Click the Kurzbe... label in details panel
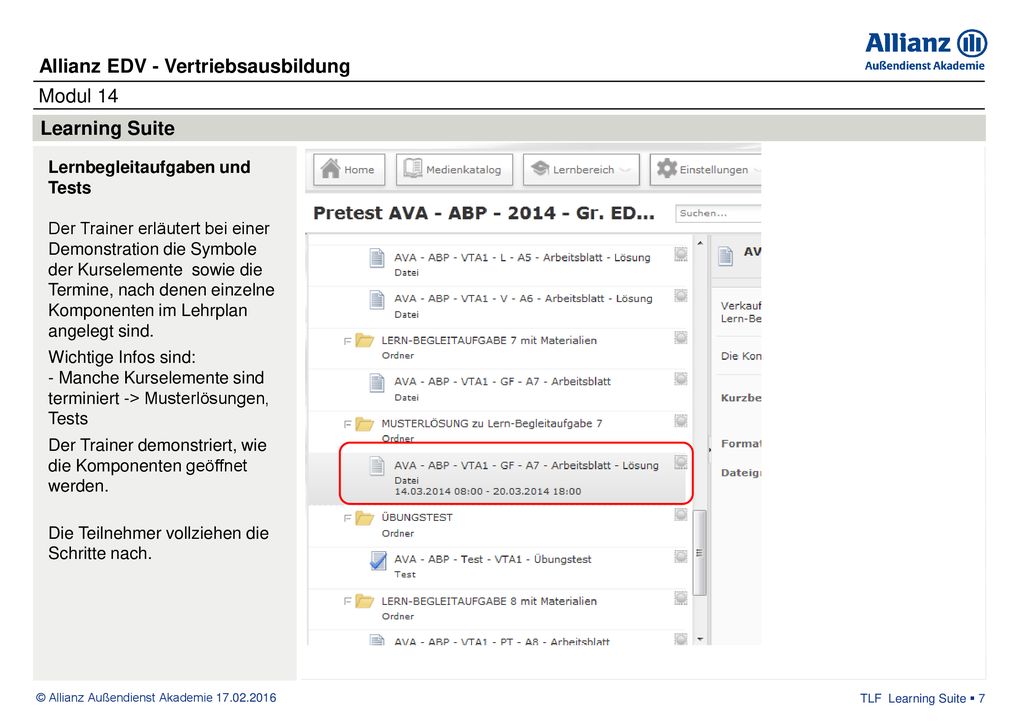This screenshot has height=724, width=1024. [x=741, y=398]
